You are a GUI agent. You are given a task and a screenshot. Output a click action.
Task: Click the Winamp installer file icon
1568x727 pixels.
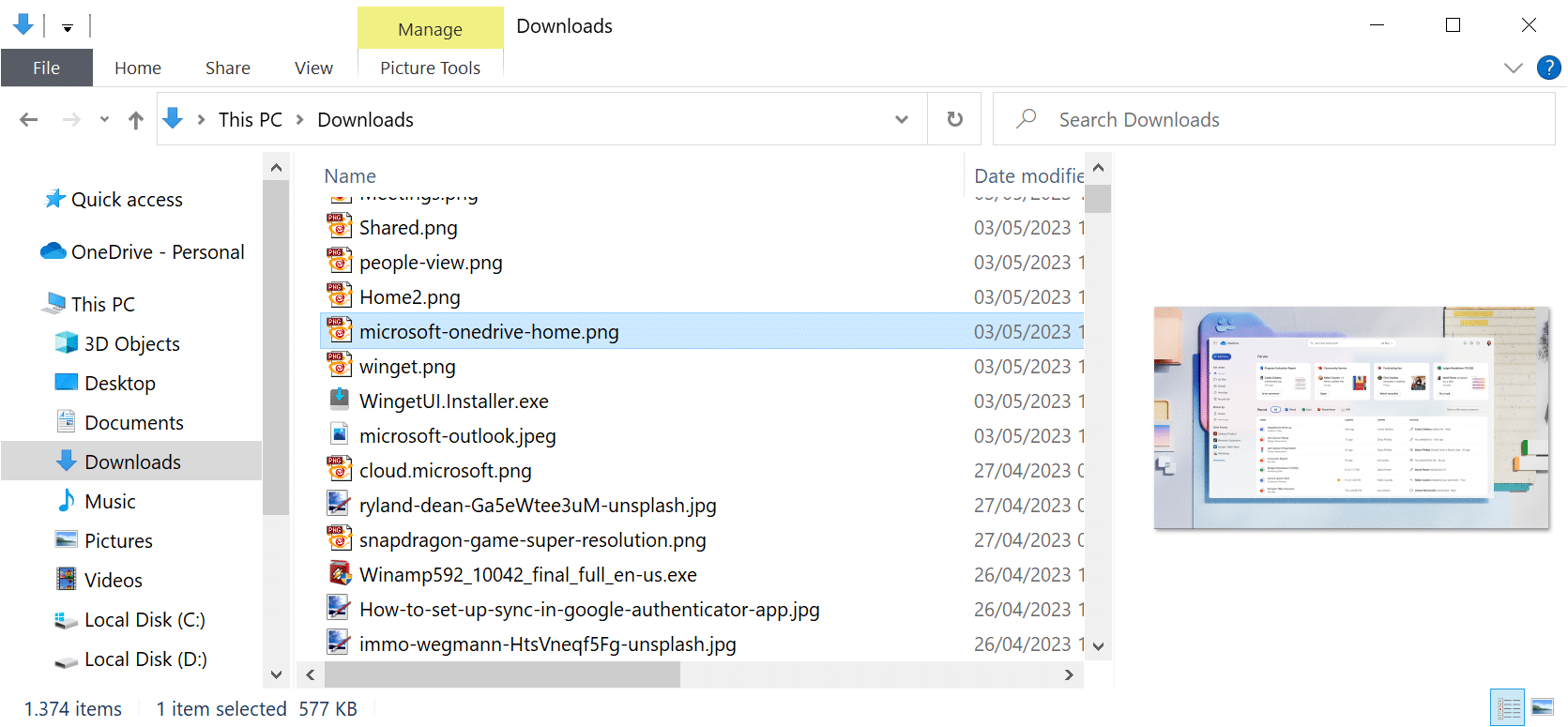(339, 574)
